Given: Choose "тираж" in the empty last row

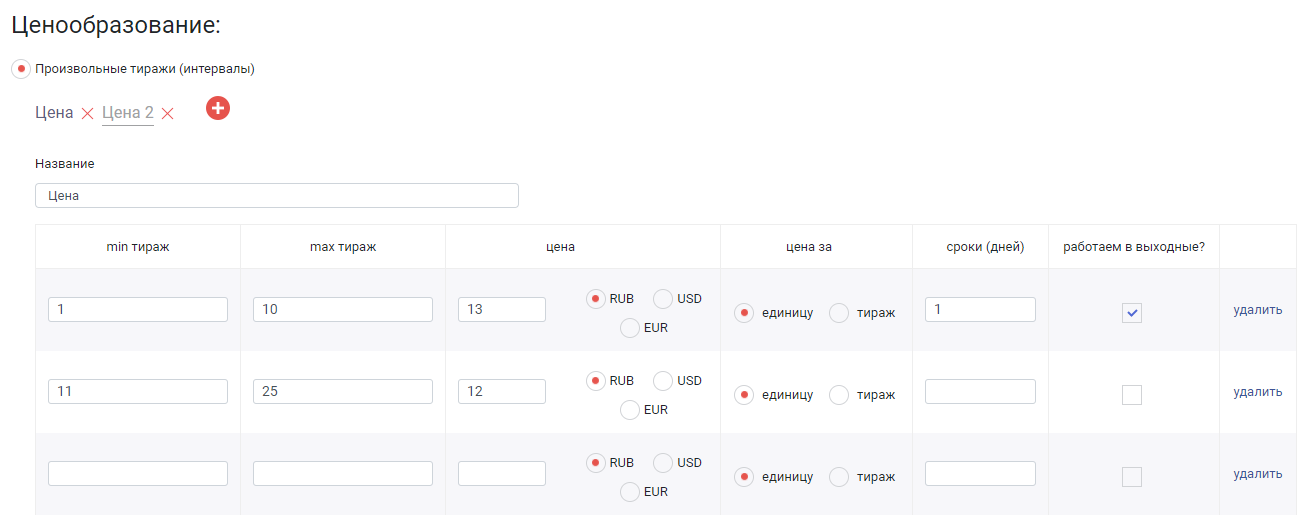Looking at the screenshot, I should coord(839,477).
